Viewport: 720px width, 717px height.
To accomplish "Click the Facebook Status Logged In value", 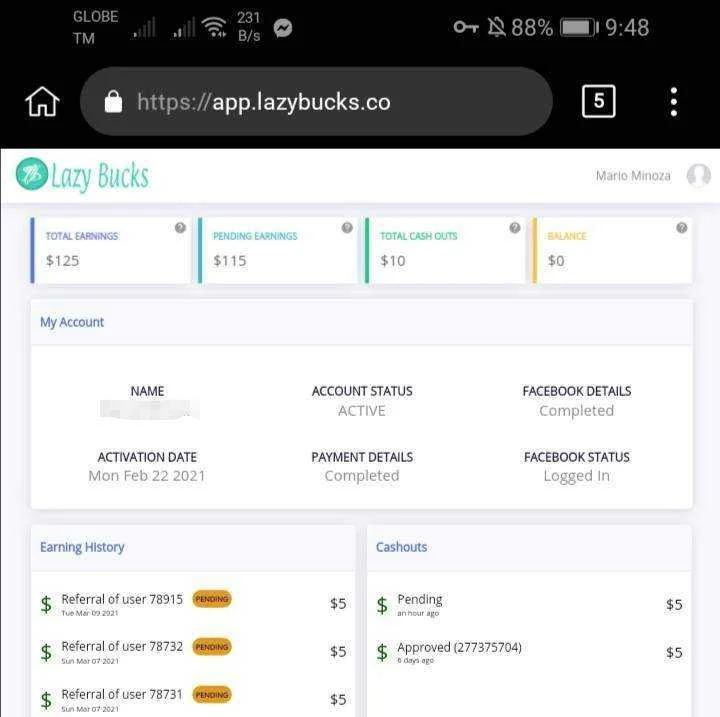I will tap(576, 476).
